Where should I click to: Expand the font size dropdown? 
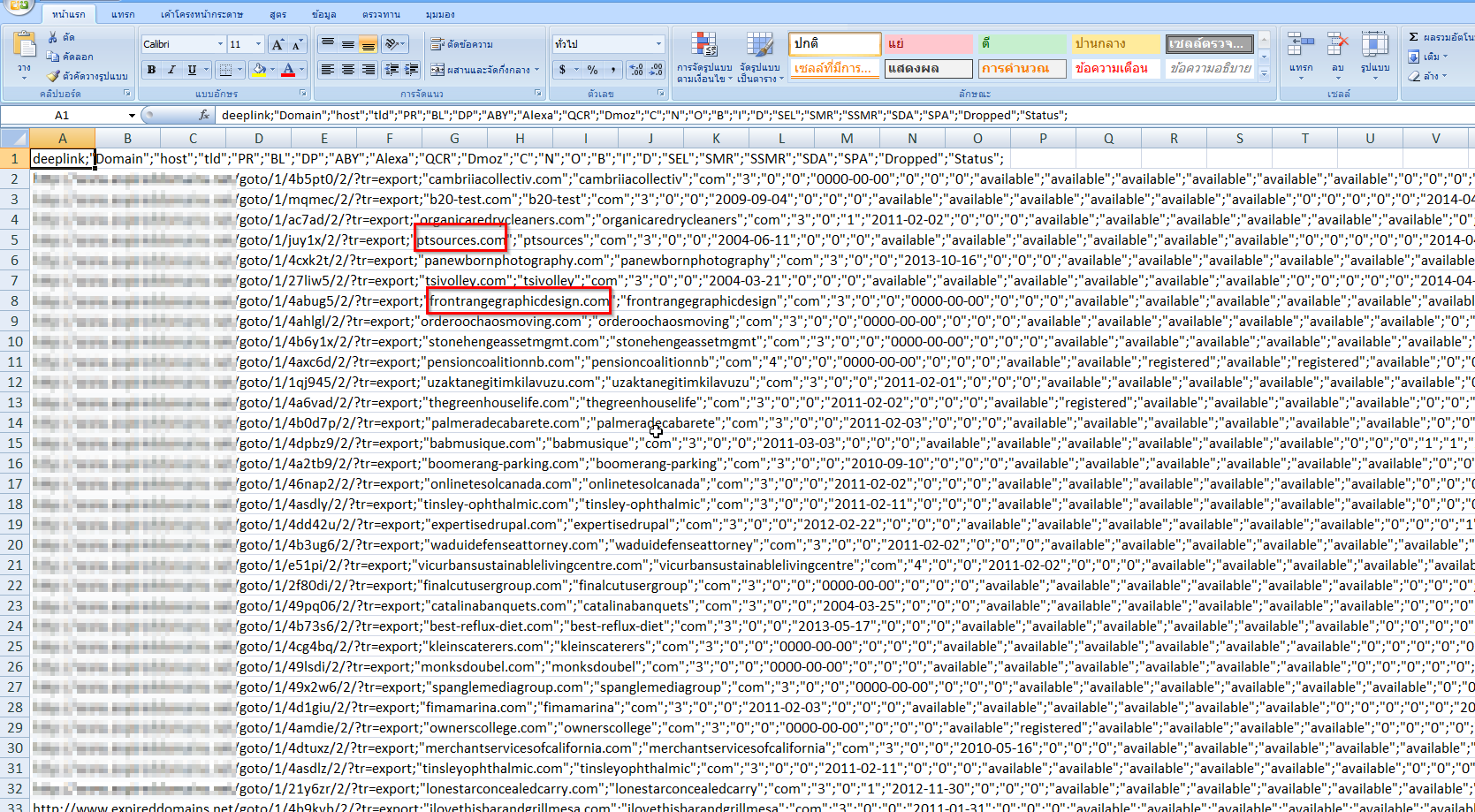pyautogui.click(x=258, y=44)
